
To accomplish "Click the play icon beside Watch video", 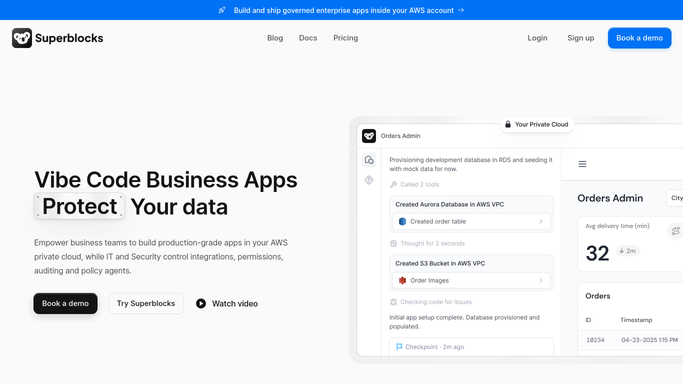I will (201, 303).
